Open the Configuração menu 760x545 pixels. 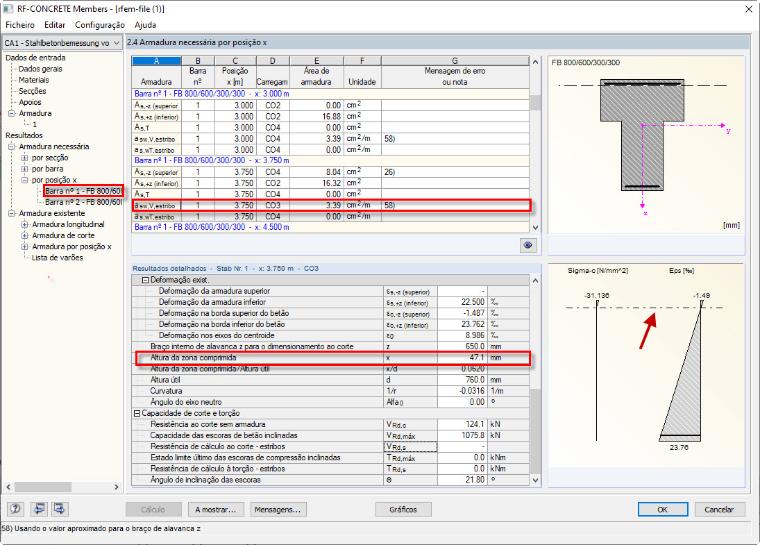(100, 25)
